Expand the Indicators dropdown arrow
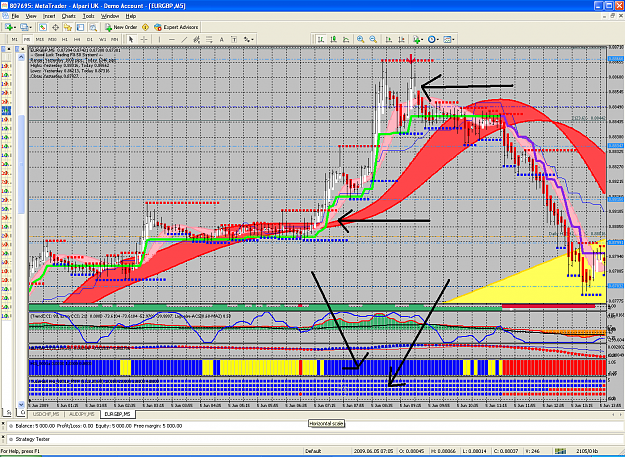This screenshot has width=625, height=457. click(x=423, y=40)
